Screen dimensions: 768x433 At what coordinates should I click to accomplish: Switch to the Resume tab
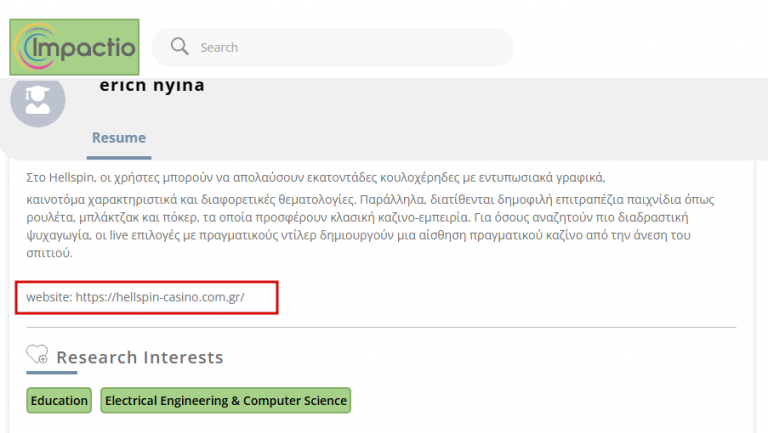[x=119, y=138]
